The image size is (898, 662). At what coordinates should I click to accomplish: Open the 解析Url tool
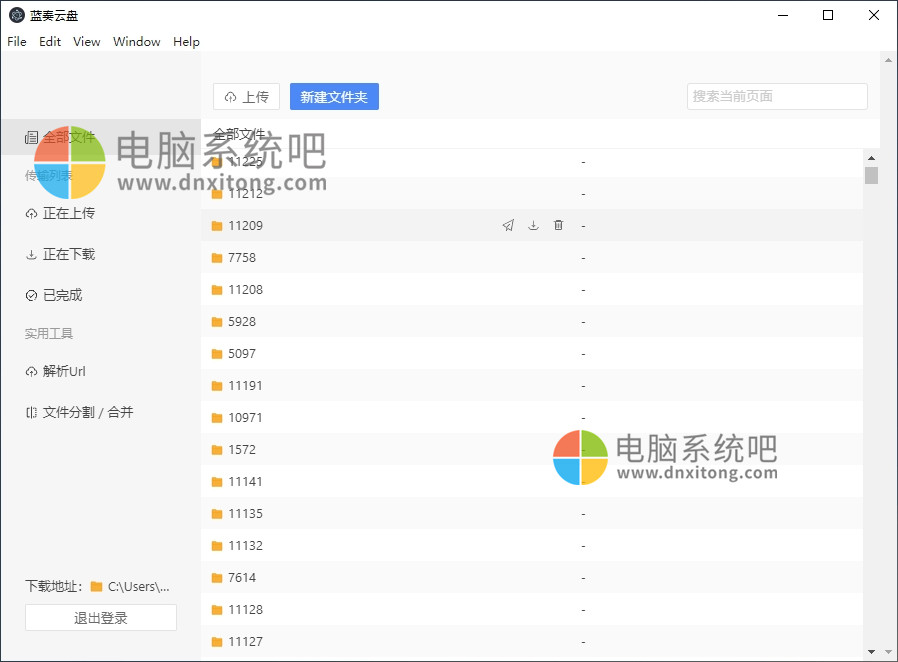60,371
